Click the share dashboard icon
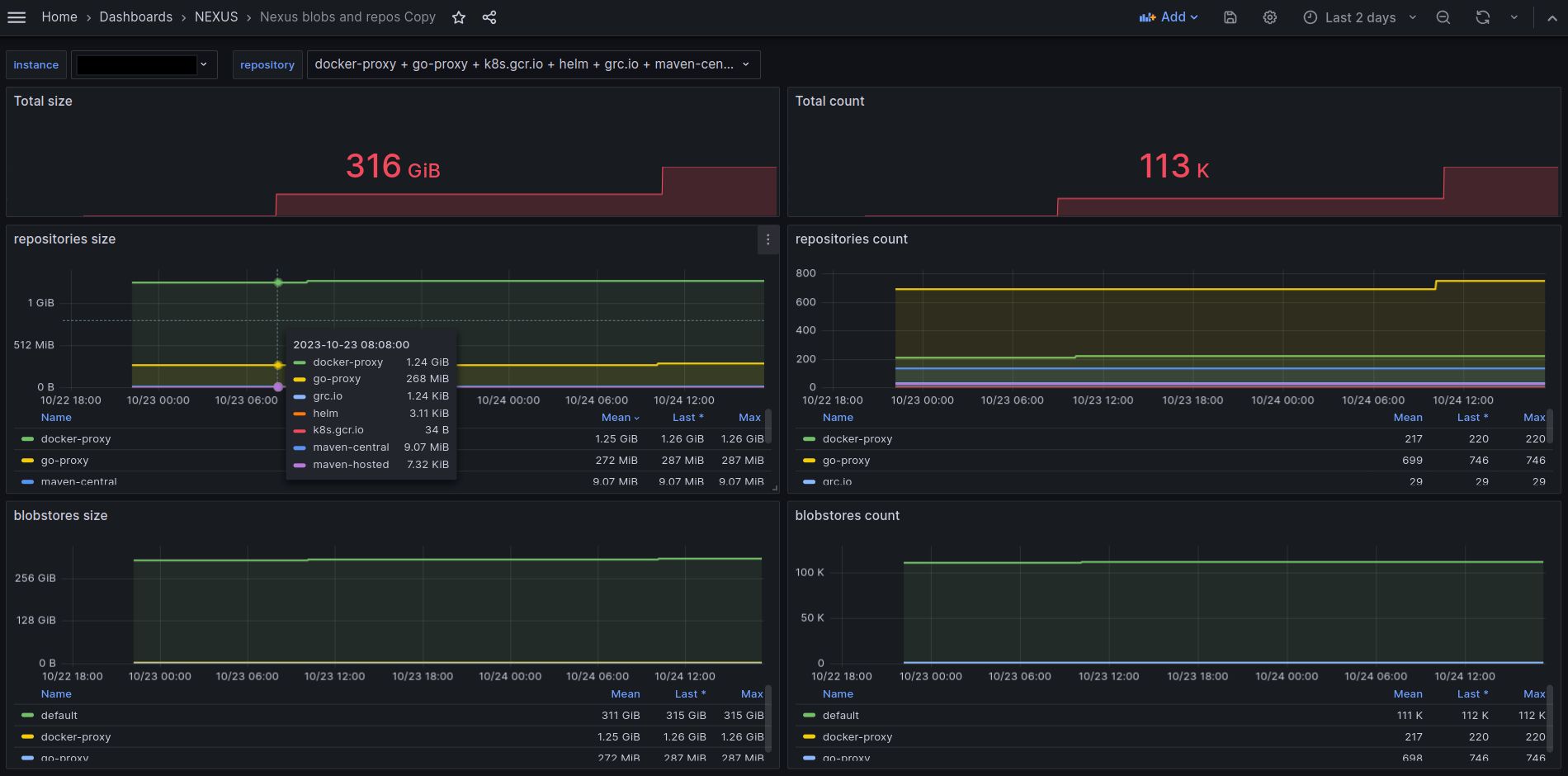The image size is (1568, 776). [489, 17]
